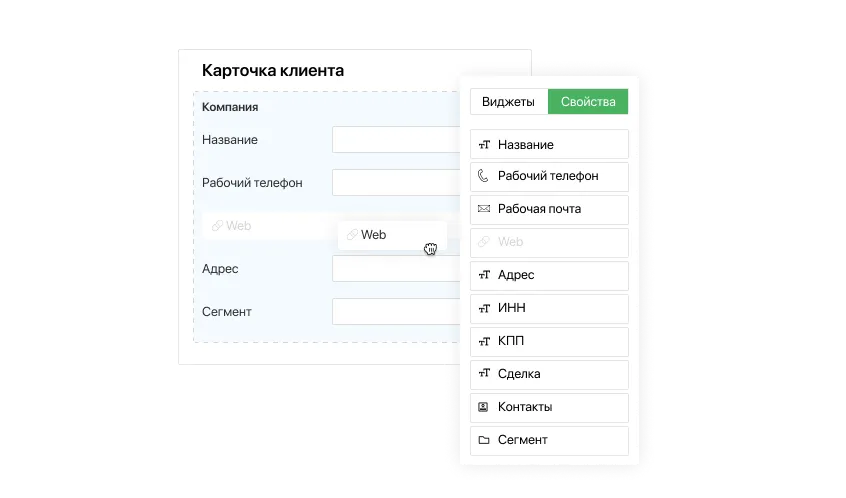846x498 pixels.
Task: Click the text icon beside КПП property
Action: tap(484, 341)
